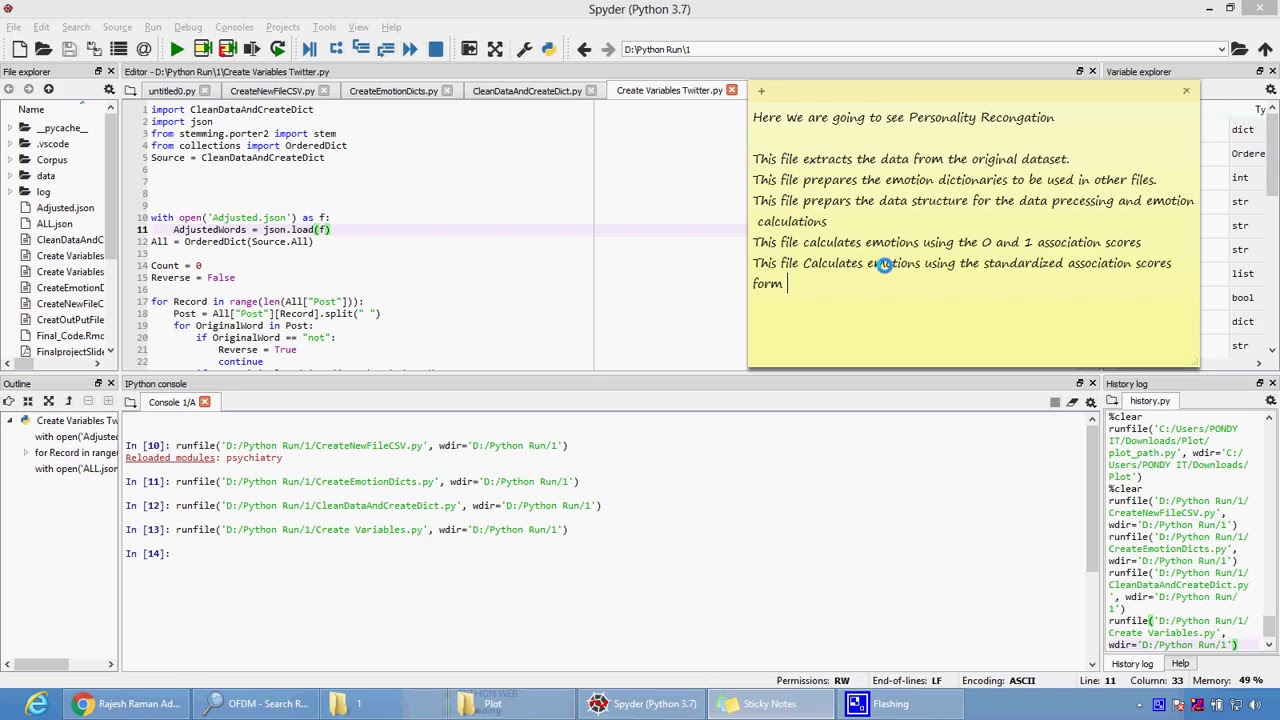Switch to the CreateEmotionDicts.py tab

pos(393,91)
